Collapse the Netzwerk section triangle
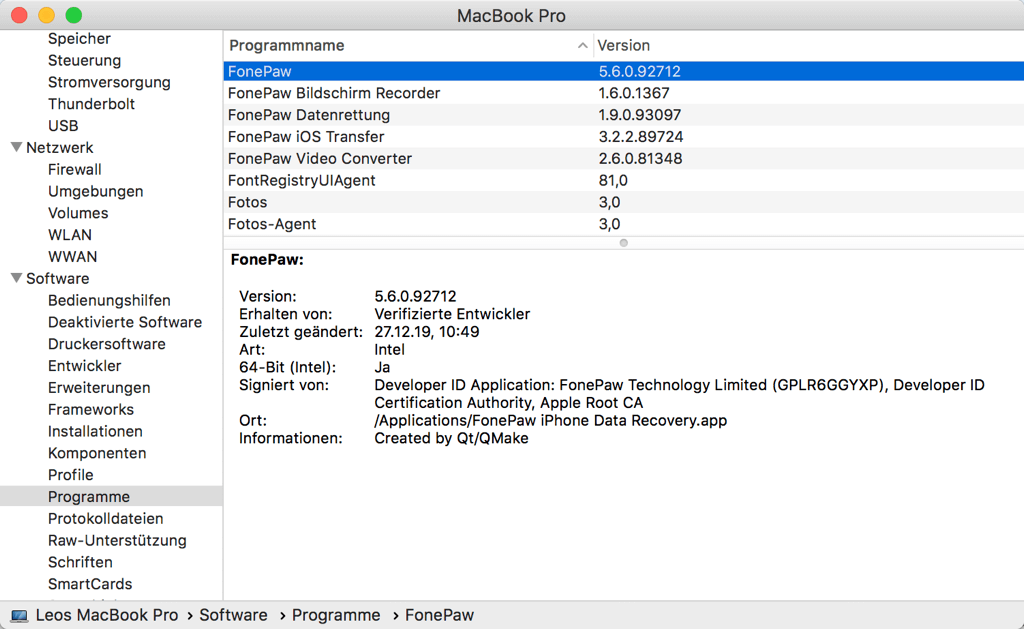1024x629 pixels. coord(17,147)
